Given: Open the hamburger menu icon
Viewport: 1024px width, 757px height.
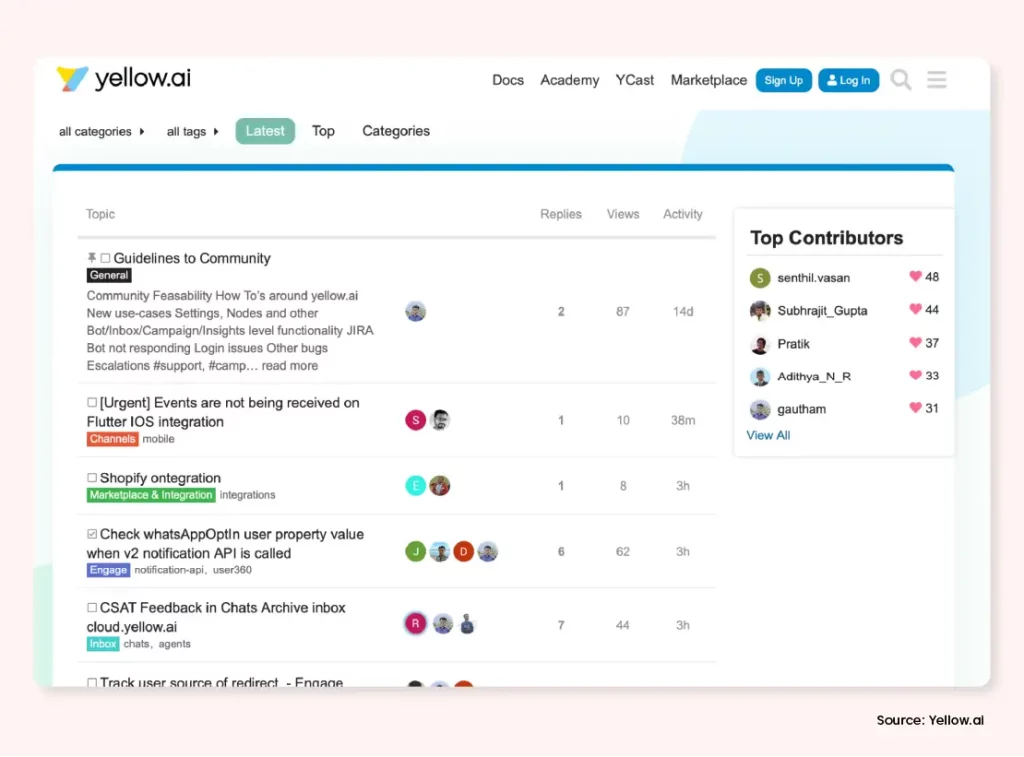Looking at the screenshot, I should (936, 80).
